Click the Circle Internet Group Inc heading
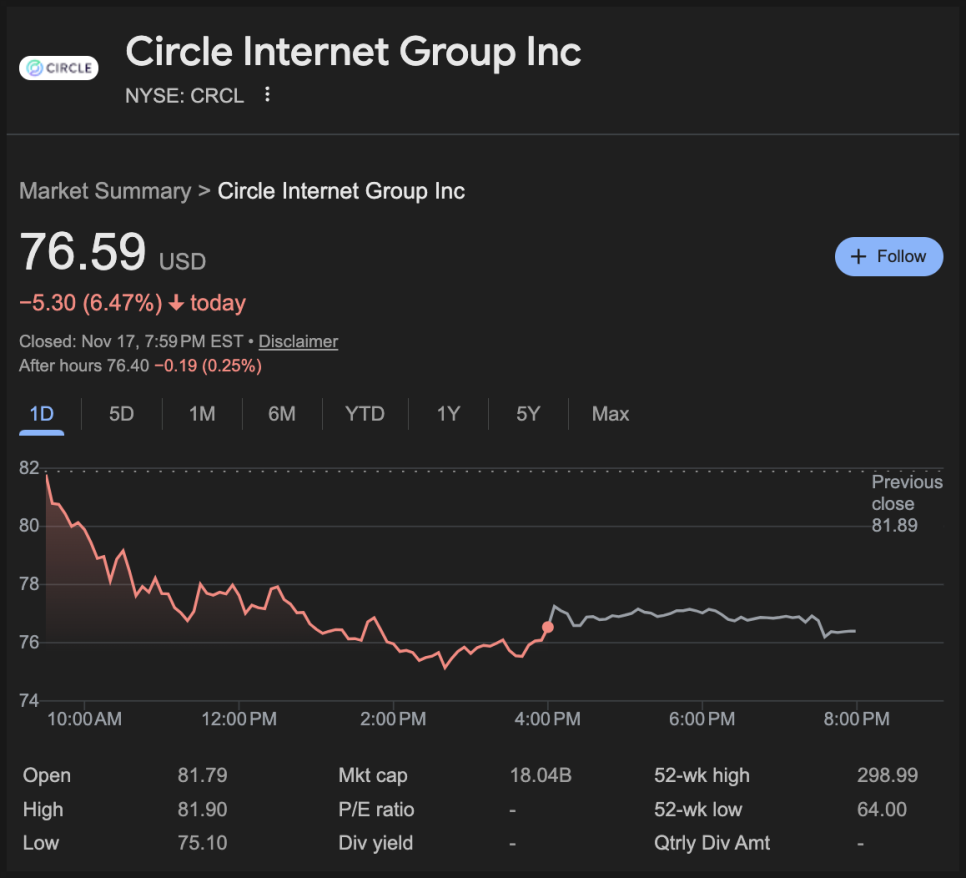 [x=353, y=52]
